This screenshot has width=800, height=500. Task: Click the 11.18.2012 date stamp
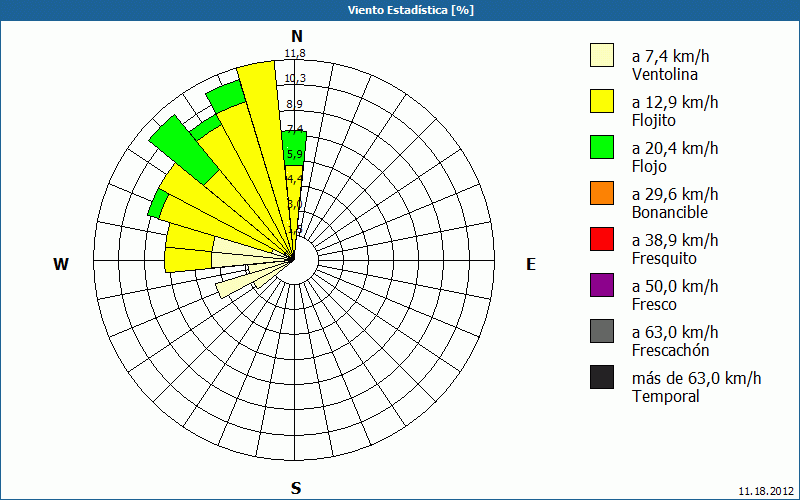point(766,491)
